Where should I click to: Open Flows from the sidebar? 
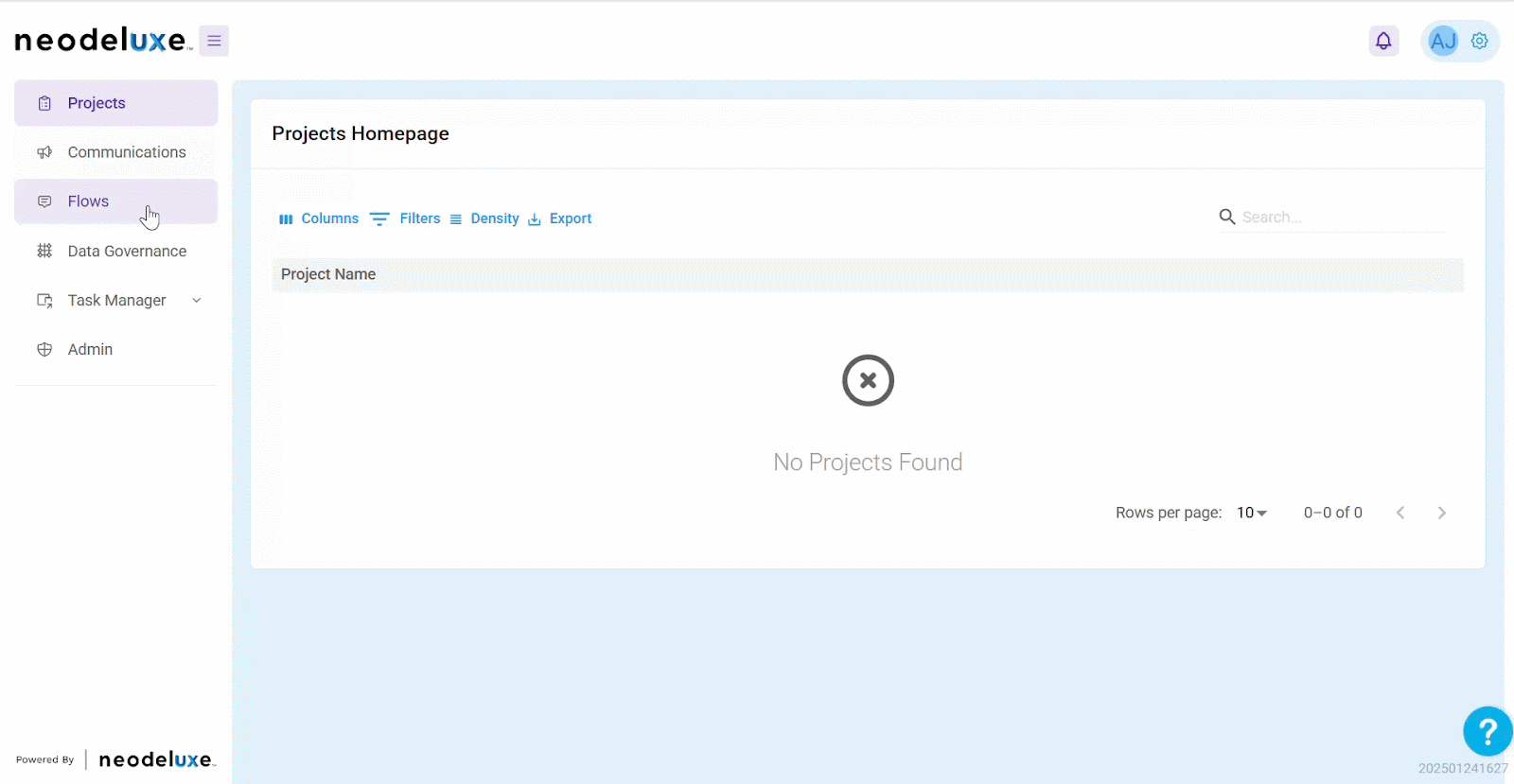[88, 201]
